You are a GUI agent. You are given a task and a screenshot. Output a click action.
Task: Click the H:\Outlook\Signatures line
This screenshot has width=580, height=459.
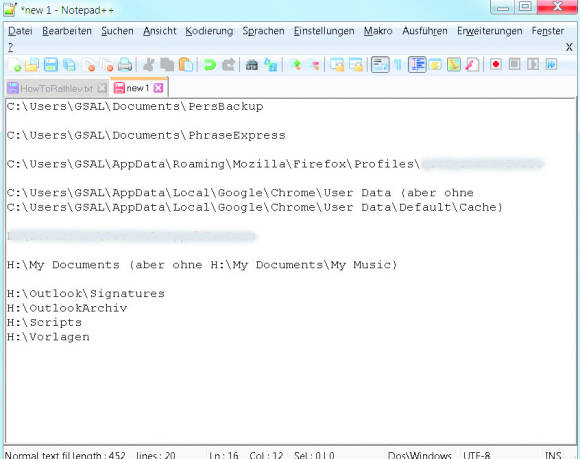coord(86,294)
